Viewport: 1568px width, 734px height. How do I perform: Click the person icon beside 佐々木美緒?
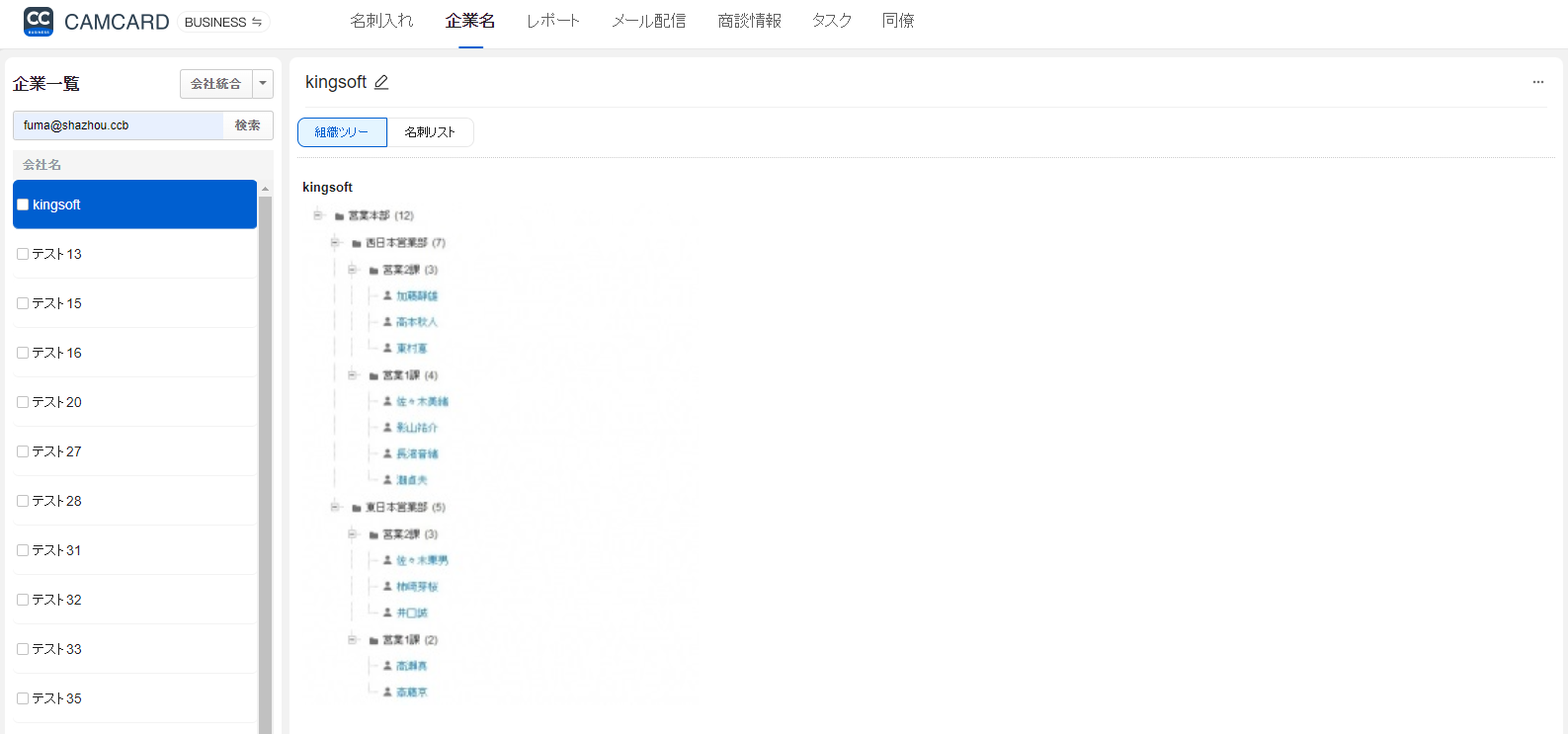click(387, 401)
